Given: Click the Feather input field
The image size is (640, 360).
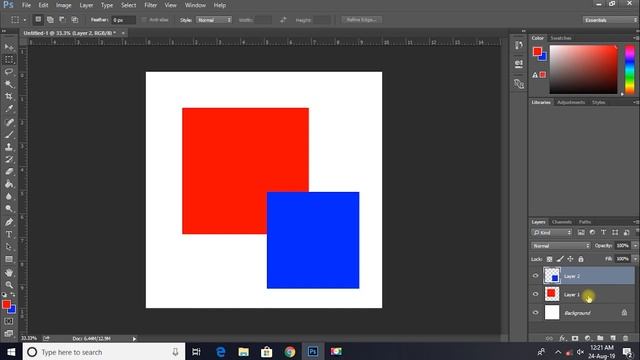Looking at the screenshot, I should [123, 20].
